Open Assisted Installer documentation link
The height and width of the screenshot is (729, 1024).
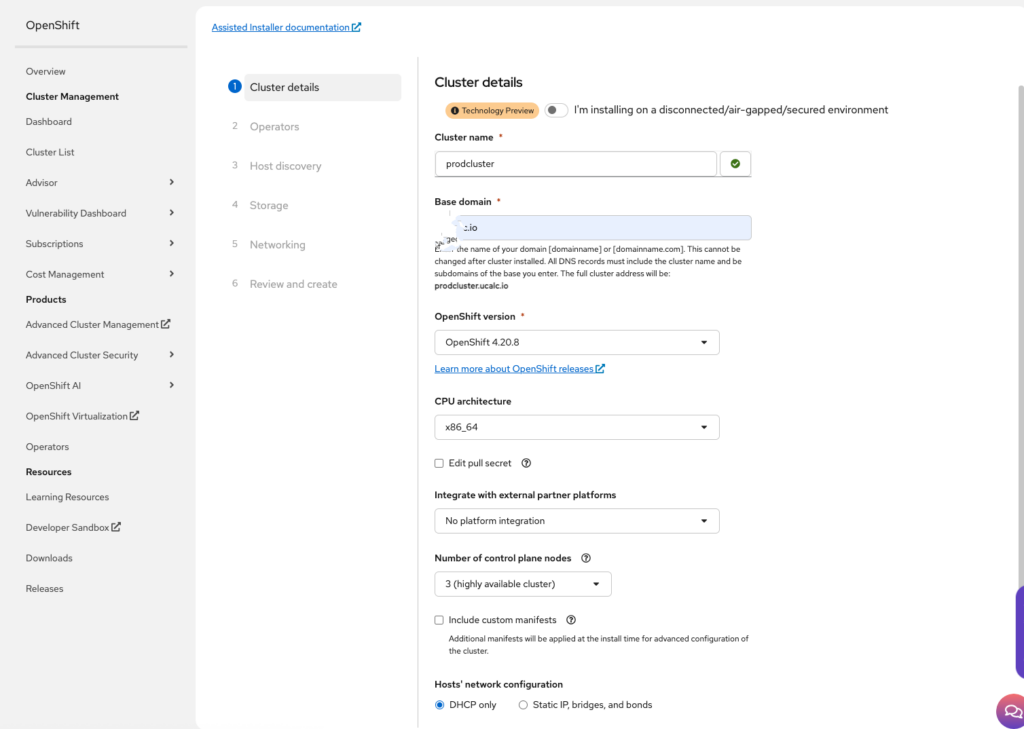click(x=286, y=27)
